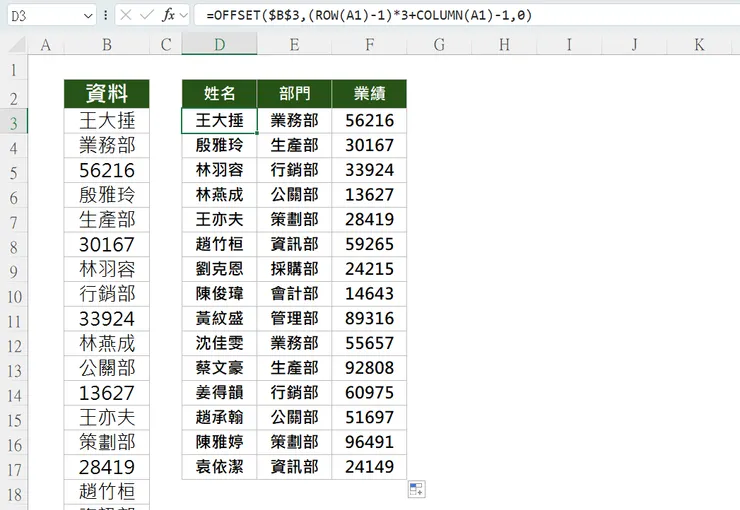740x510 pixels.
Task: Select row 3 header
Action: [14, 123]
